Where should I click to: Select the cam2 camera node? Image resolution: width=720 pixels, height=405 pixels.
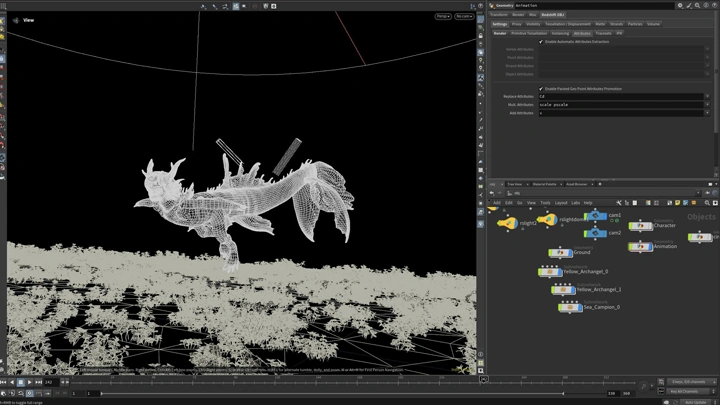tap(595, 233)
